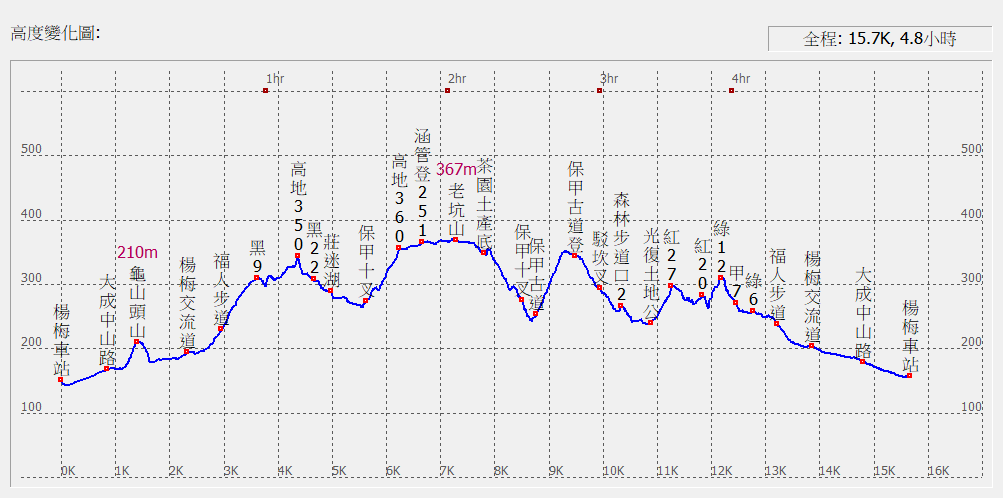The image size is (1003, 498).
Task: Click the 高地360 waypoint marker
Action: tap(399, 248)
